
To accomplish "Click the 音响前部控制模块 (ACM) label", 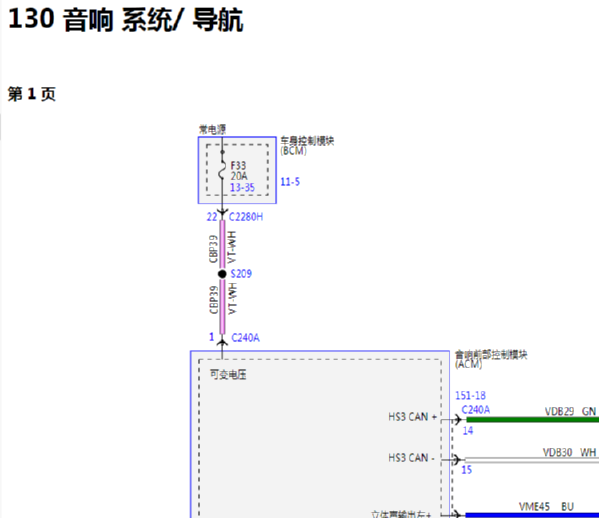I will 491,359.
